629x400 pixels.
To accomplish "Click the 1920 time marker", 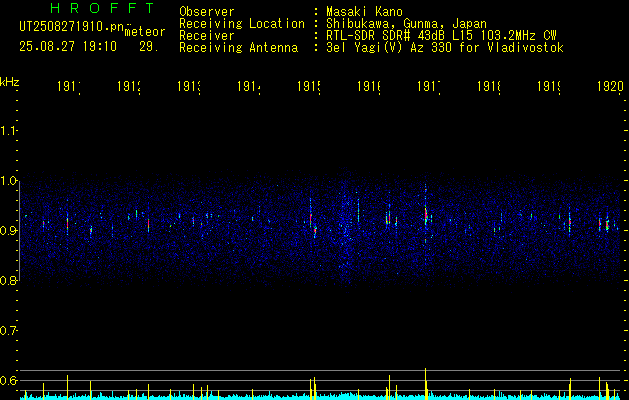I will pyautogui.click(x=611, y=86).
